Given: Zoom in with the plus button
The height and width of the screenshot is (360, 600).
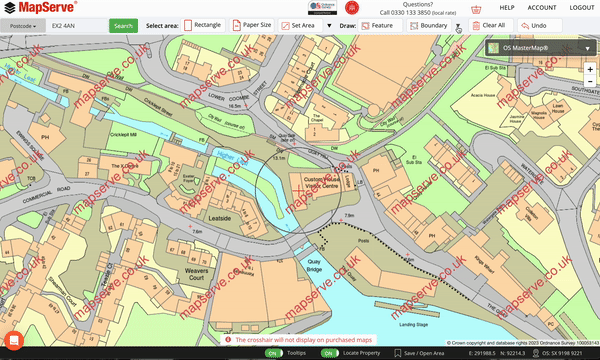Looking at the screenshot, I should [590, 69].
